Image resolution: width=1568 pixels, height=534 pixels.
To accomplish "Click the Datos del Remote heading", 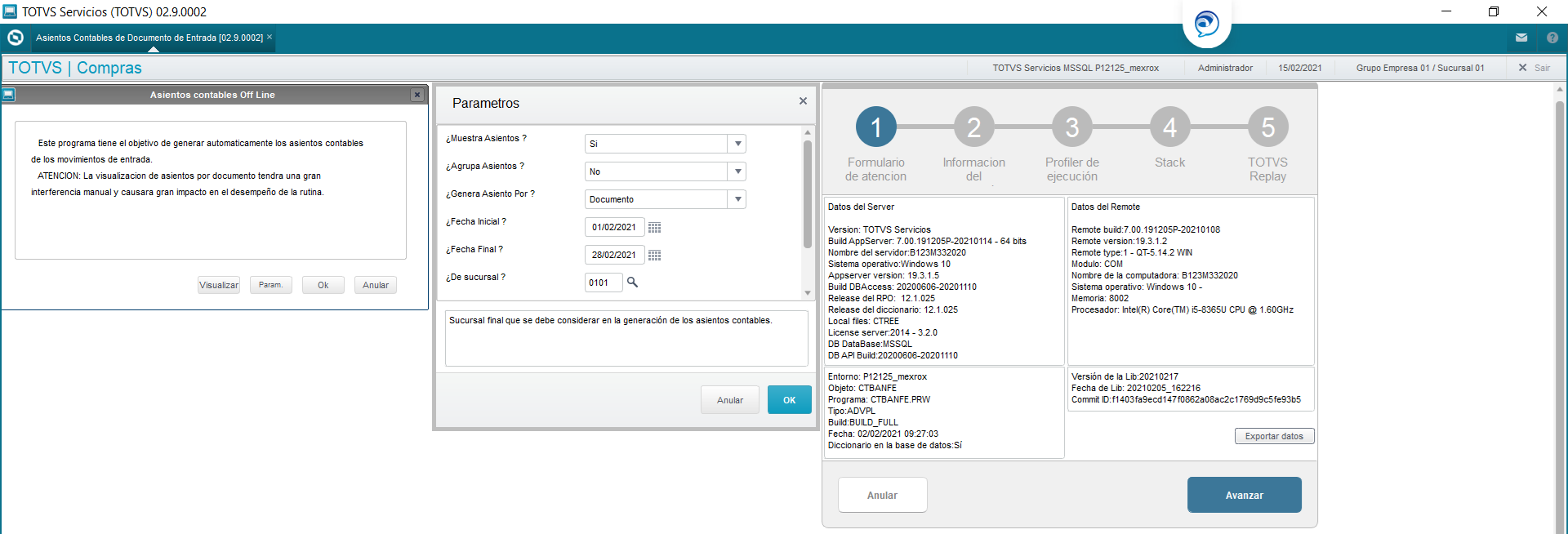I will click(1106, 207).
